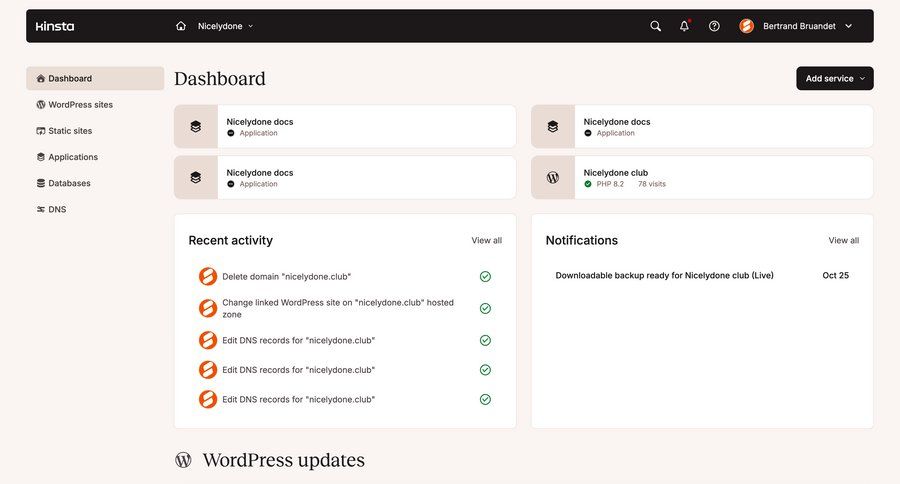
Task: Open the notifications bell icon
Action: click(x=684, y=26)
